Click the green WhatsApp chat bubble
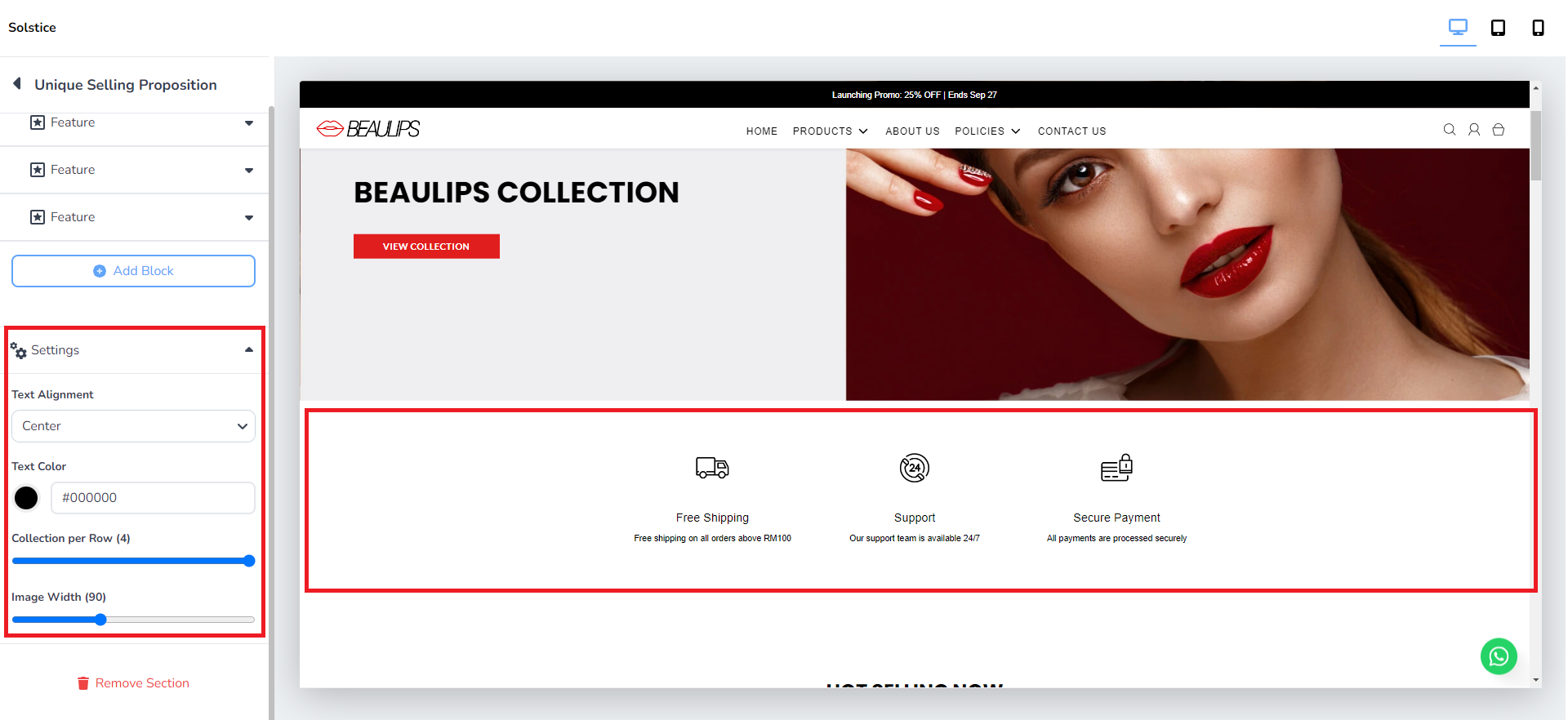 1499,656
